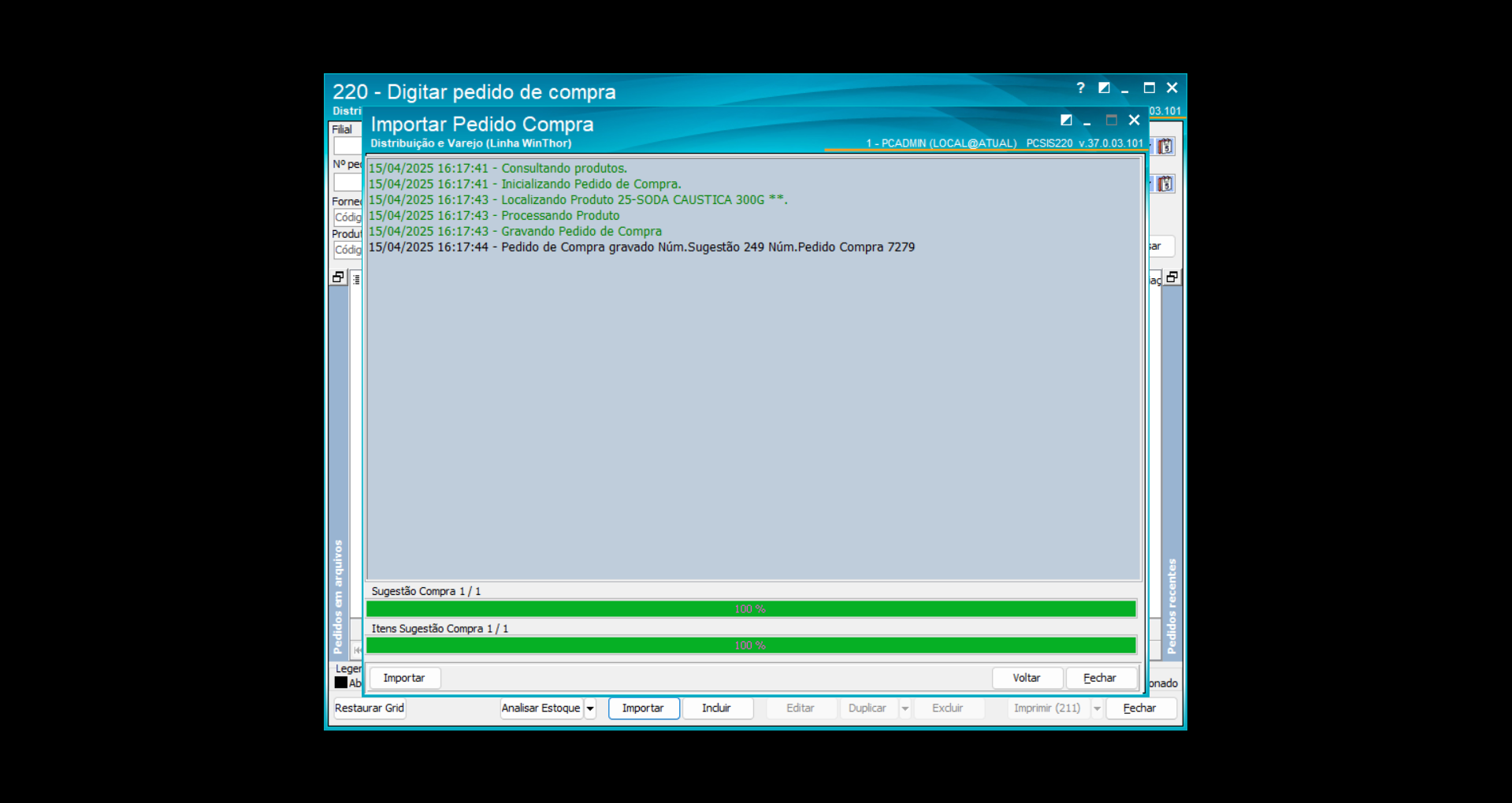Click the small list icon beside left panel
Viewport: 1512px width, 803px height.
click(x=356, y=279)
